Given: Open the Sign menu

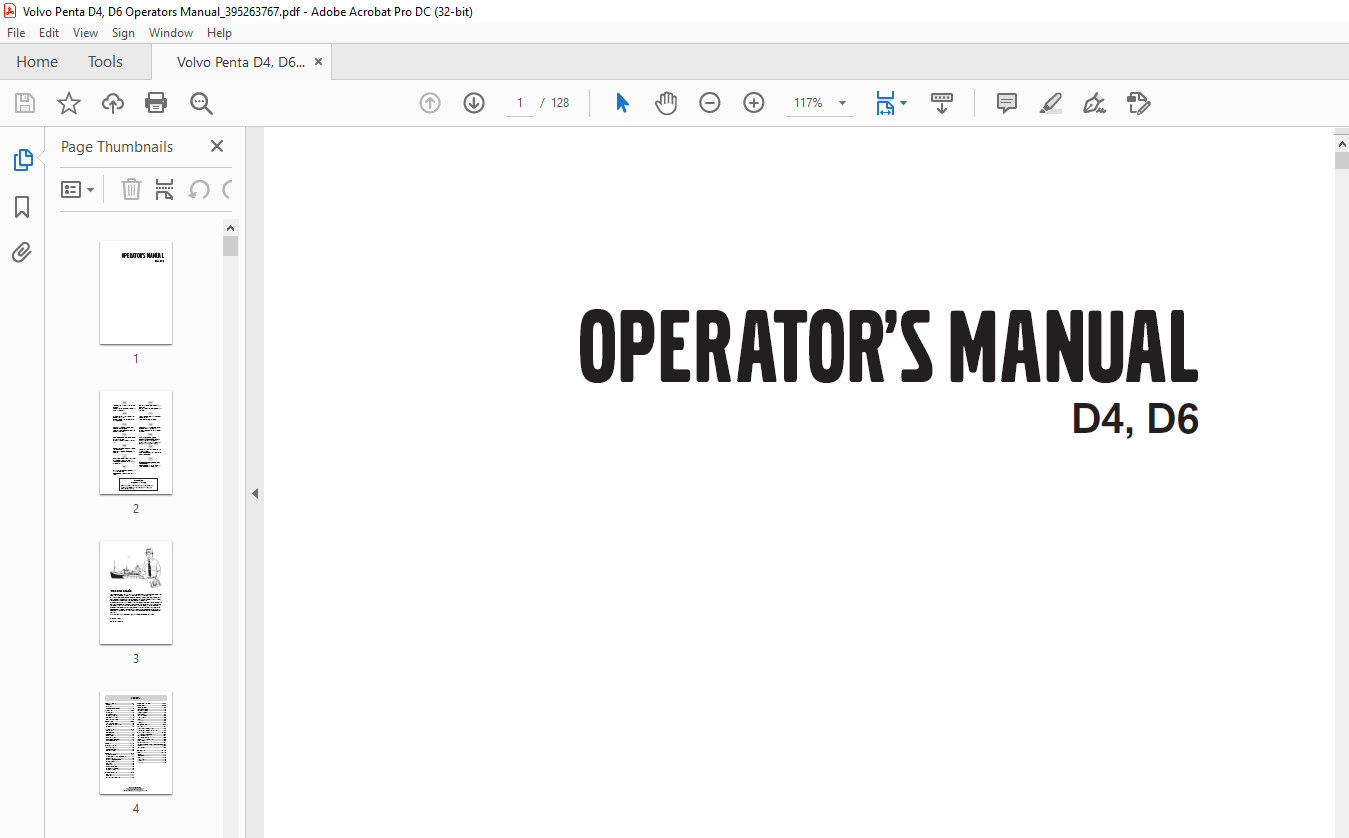Looking at the screenshot, I should coord(123,33).
